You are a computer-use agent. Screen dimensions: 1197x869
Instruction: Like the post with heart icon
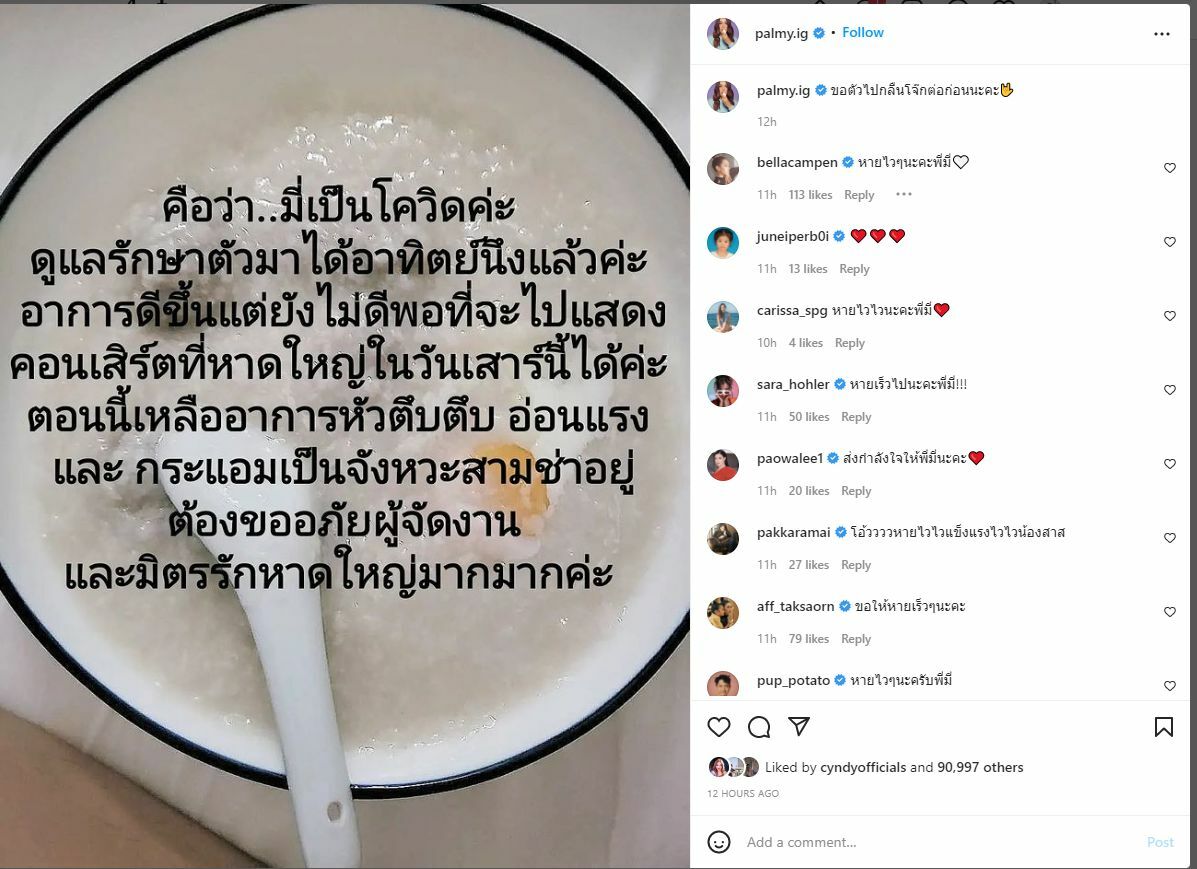click(x=718, y=727)
